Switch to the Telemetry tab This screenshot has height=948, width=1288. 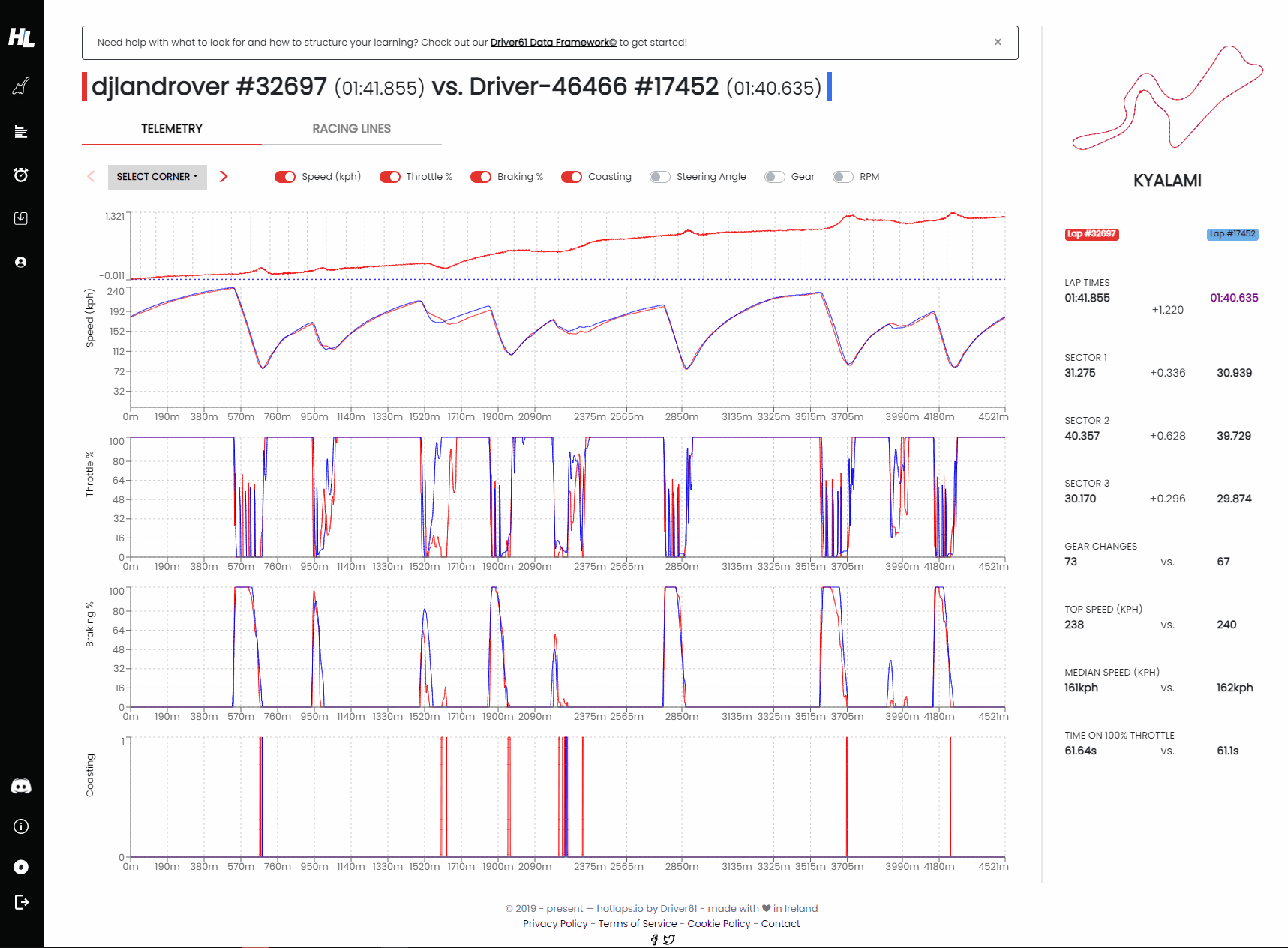pos(172,129)
